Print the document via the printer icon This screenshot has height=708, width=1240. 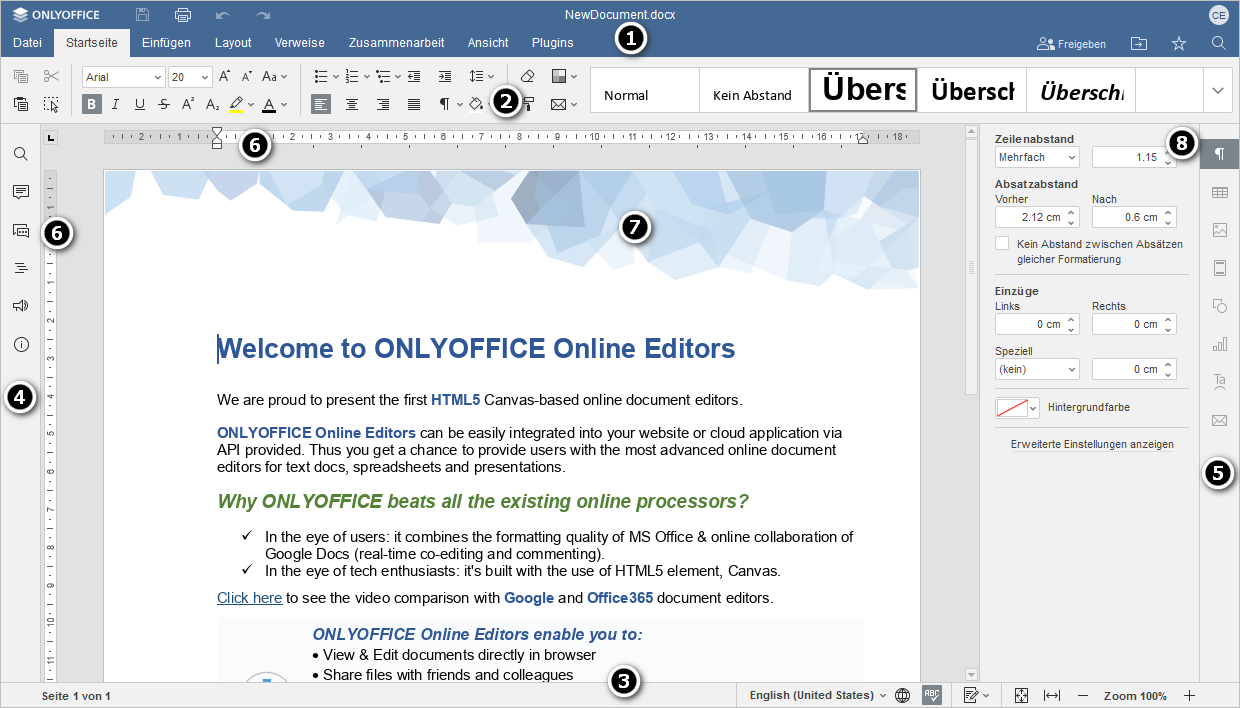pos(183,15)
